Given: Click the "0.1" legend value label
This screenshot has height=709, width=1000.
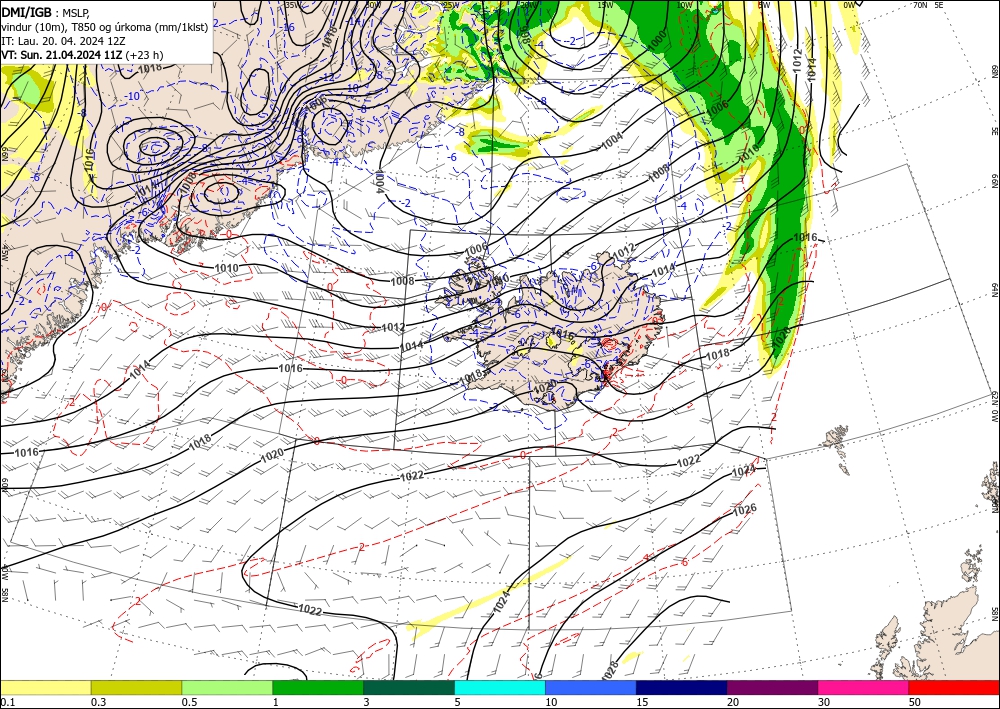Looking at the screenshot, I should click(x=8, y=702).
